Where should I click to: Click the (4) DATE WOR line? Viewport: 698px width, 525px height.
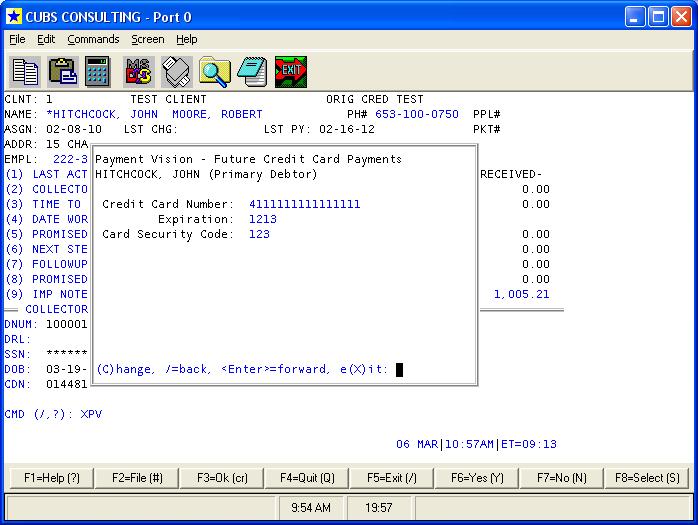(x=46, y=220)
